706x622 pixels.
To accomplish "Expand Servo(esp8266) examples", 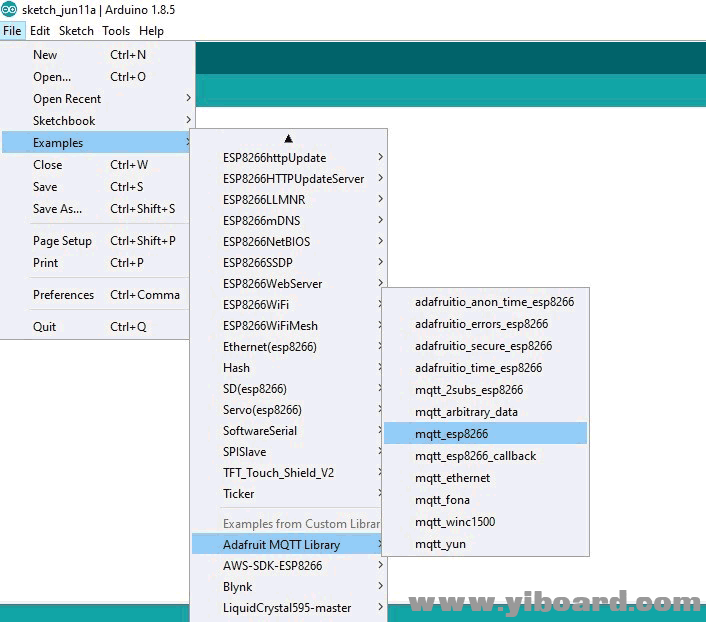I will (x=287, y=410).
